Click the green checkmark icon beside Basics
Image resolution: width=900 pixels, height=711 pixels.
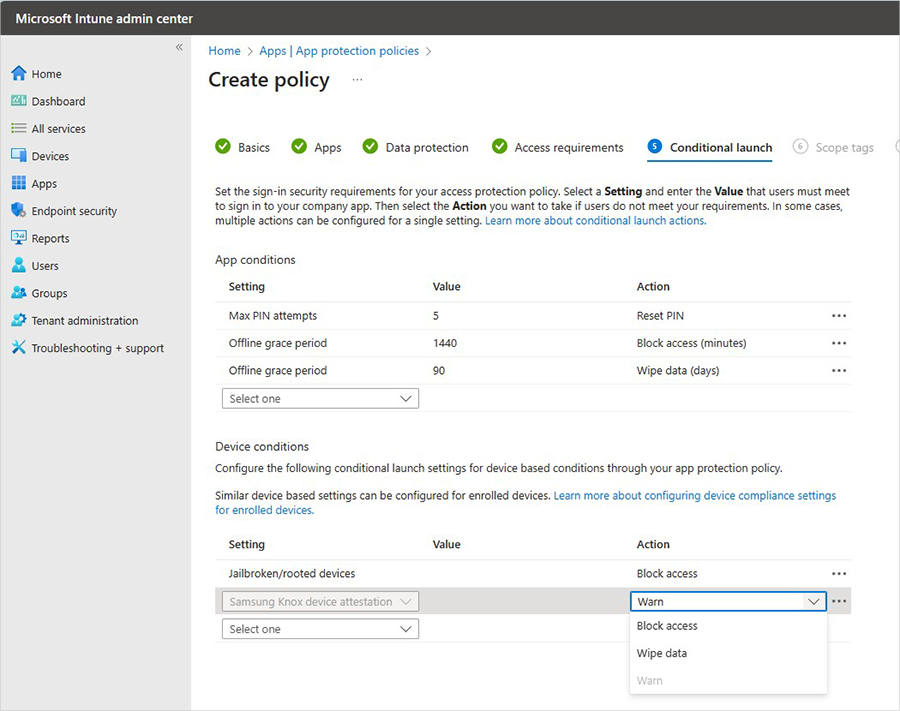(x=223, y=147)
